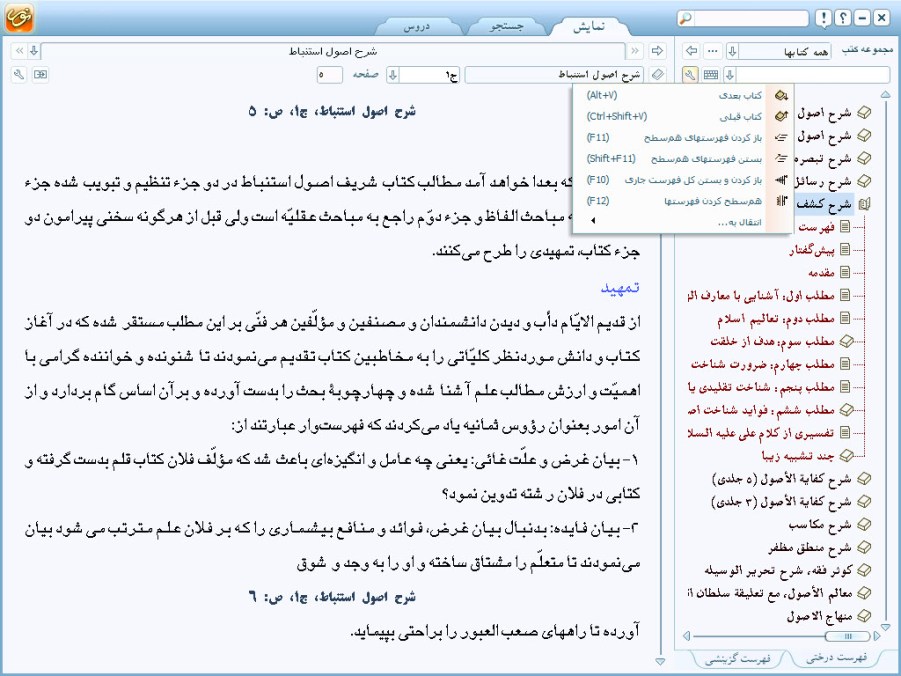Open the فهرست گزینشی tab
This screenshot has width=901, height=676.
coord(737,659)
